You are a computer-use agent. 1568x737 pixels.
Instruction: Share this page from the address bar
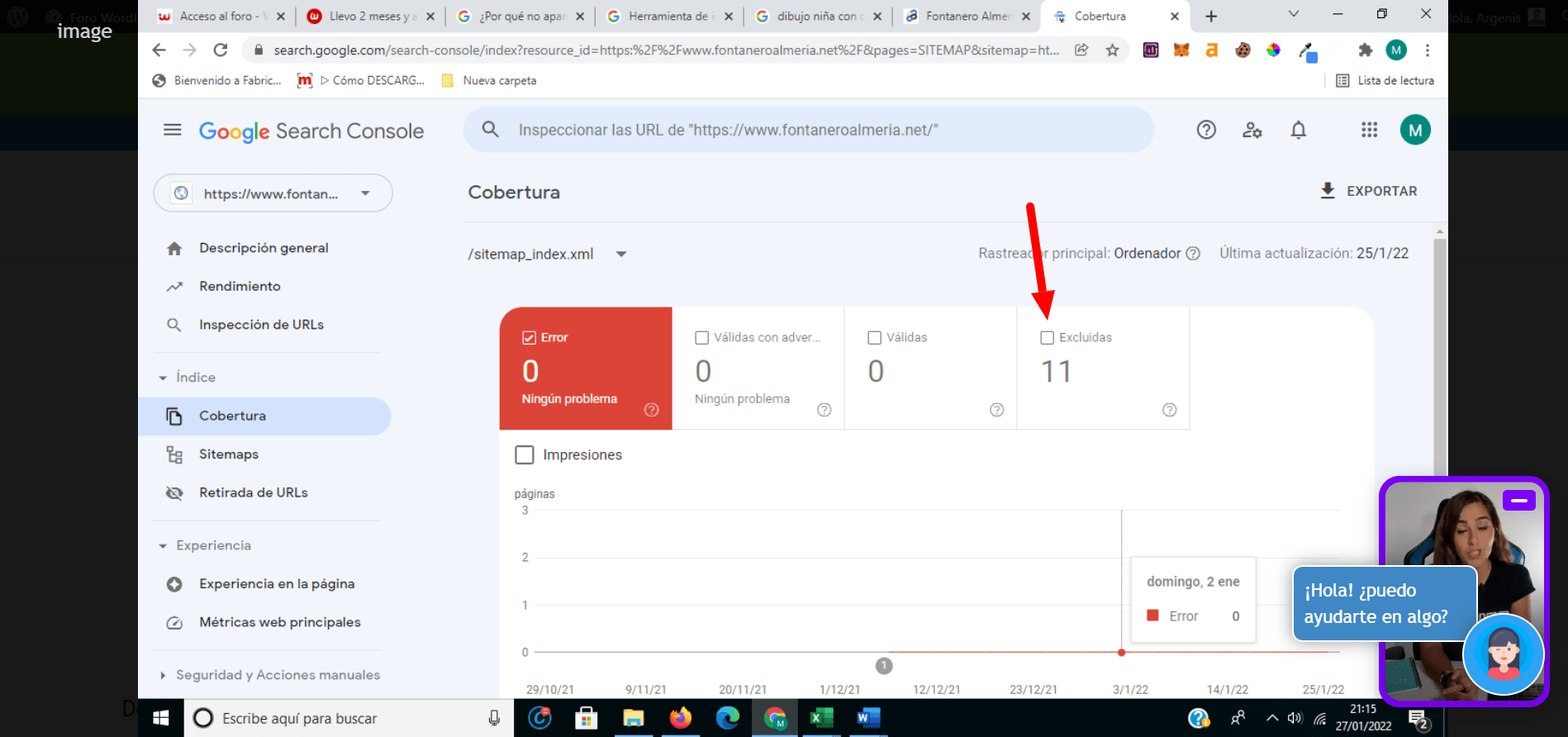[1081, 50]
